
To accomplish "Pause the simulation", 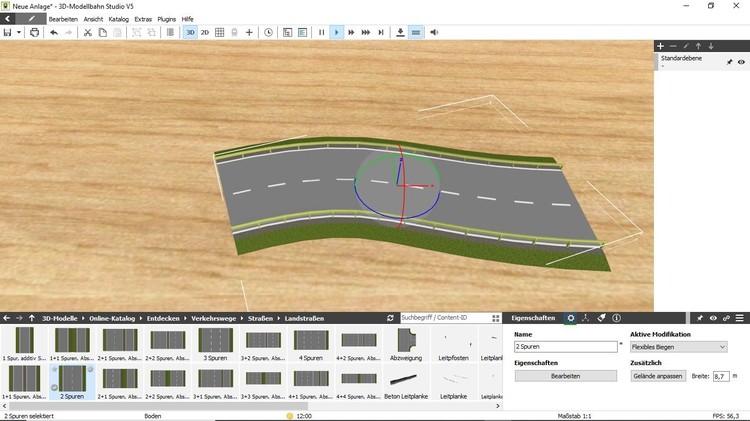I will click(321, 32).
